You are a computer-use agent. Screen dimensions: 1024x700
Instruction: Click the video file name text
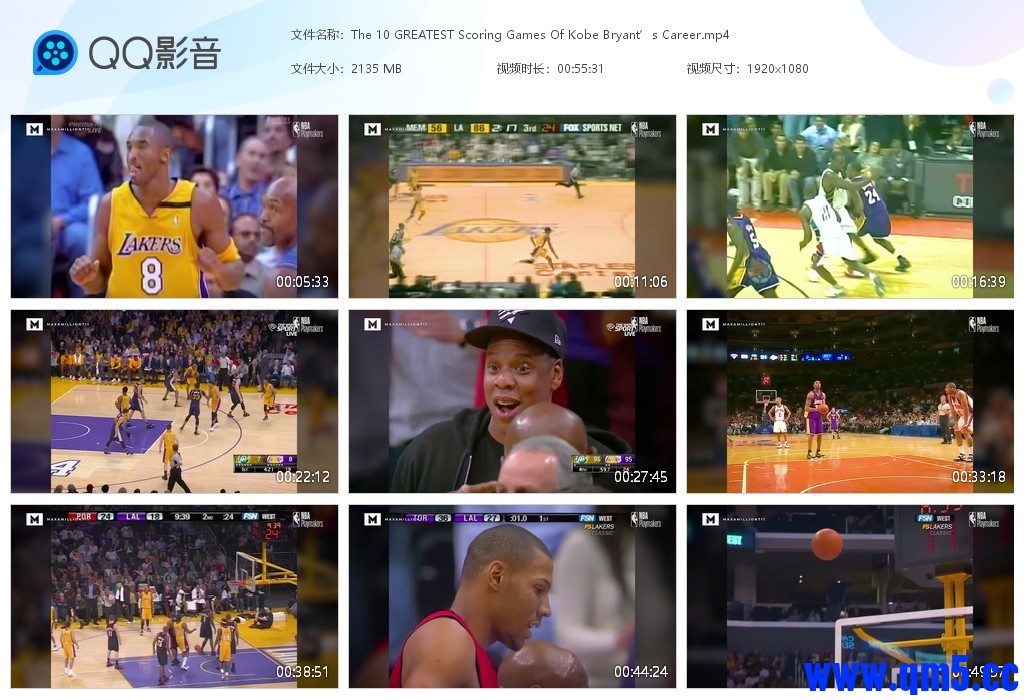(x=540, y=35)
